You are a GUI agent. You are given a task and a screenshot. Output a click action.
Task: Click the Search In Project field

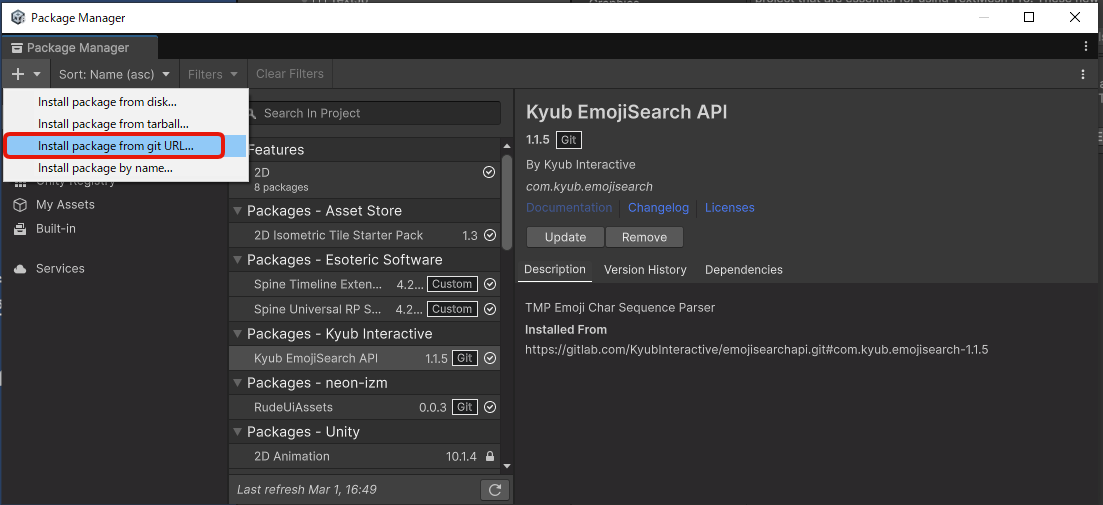click(x=373, y=113)
